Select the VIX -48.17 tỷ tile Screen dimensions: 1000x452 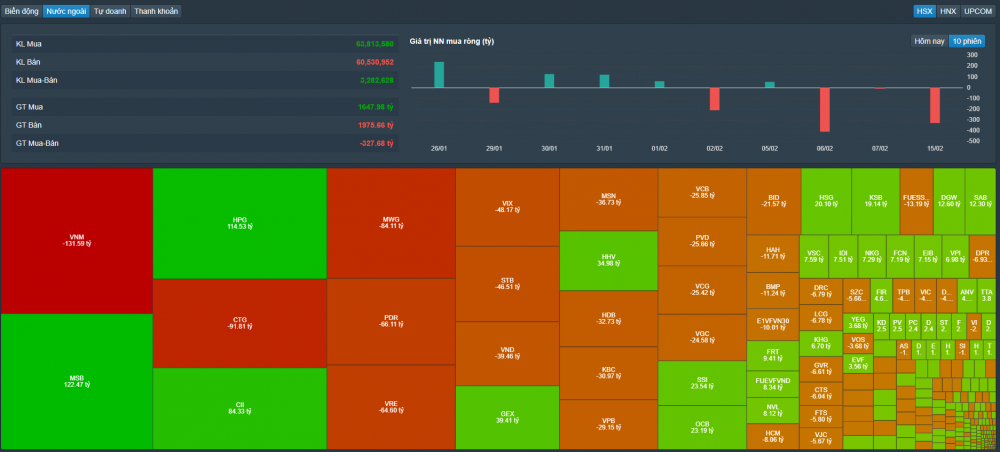point(508,207)
